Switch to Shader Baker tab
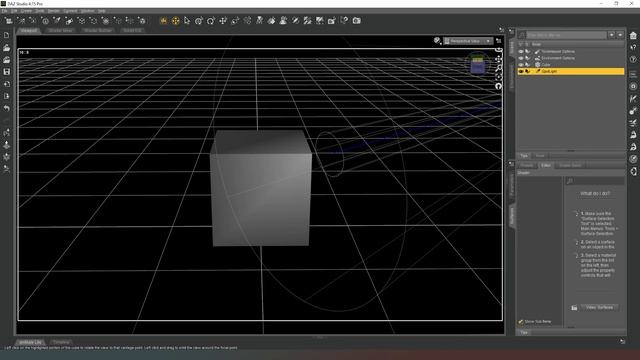 click(570, 165)
